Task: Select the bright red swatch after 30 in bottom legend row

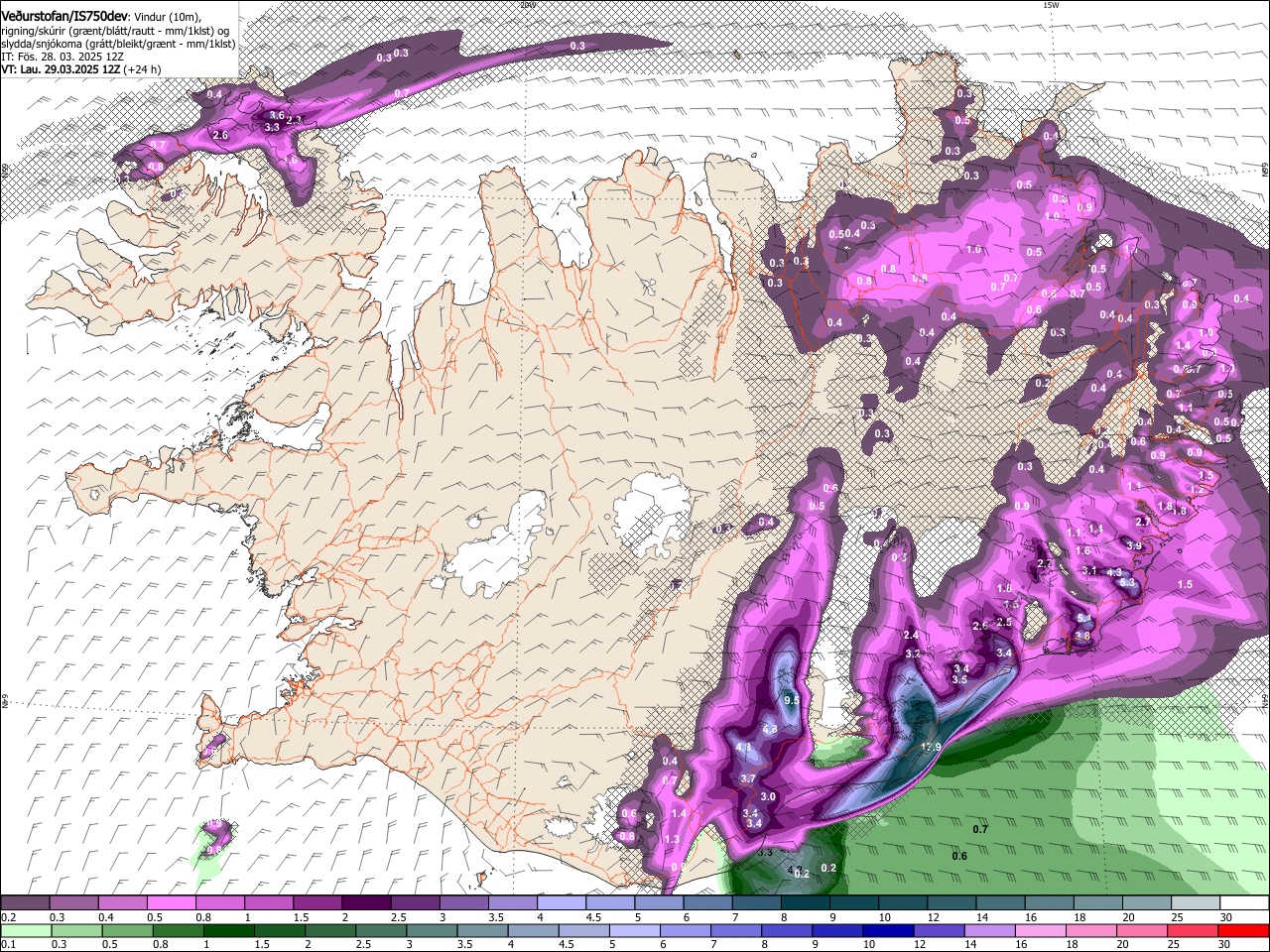Action: pos(1244,930)
